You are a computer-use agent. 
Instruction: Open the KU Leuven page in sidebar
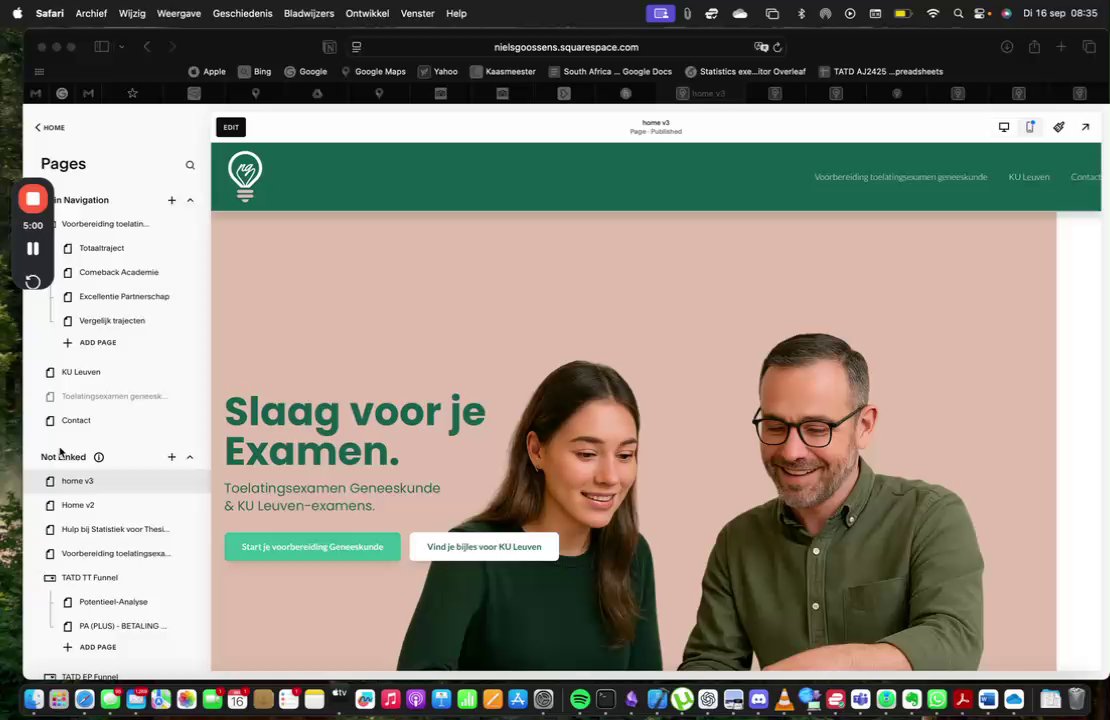(x=81, y=372)
